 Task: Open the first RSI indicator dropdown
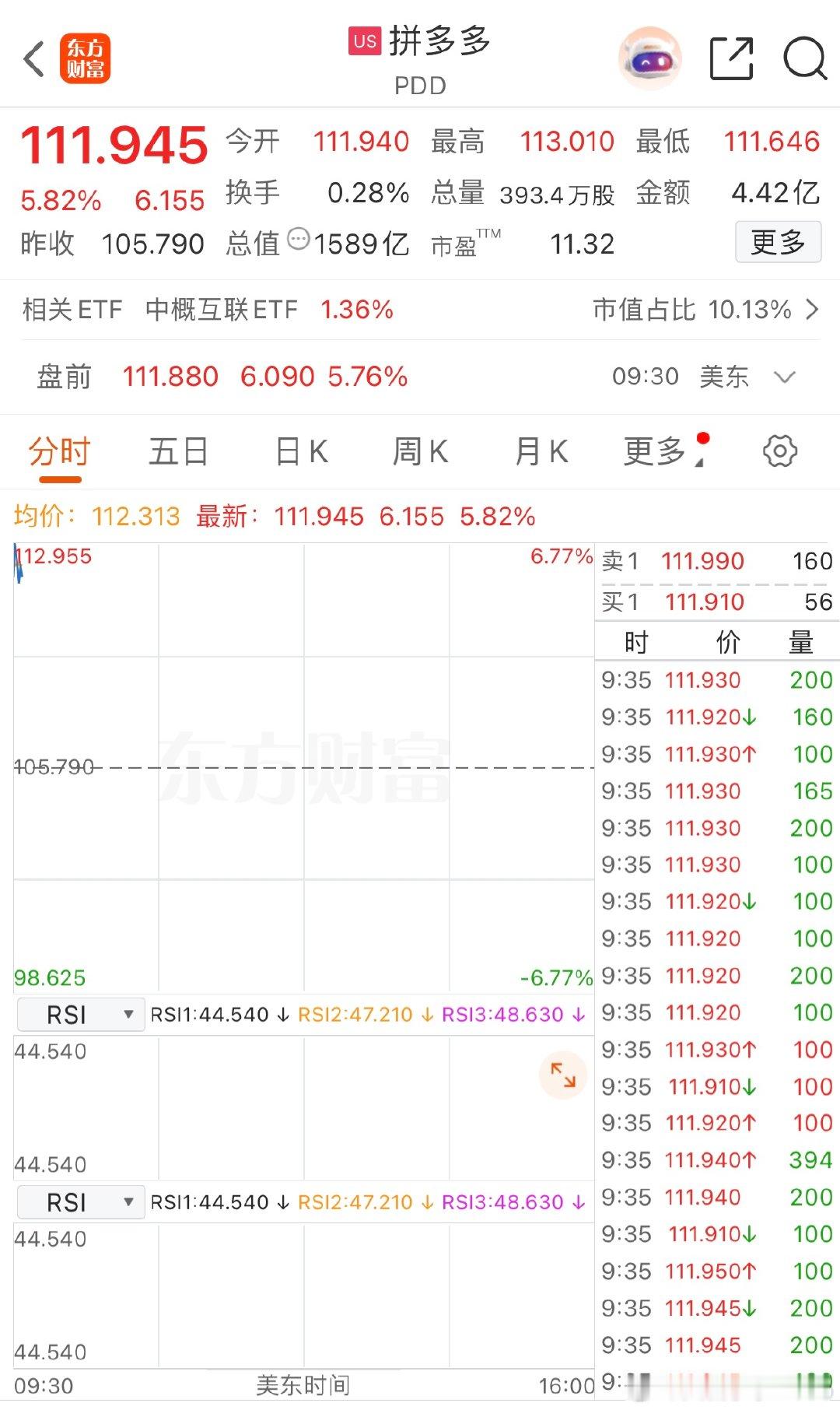click(80, 1015)
